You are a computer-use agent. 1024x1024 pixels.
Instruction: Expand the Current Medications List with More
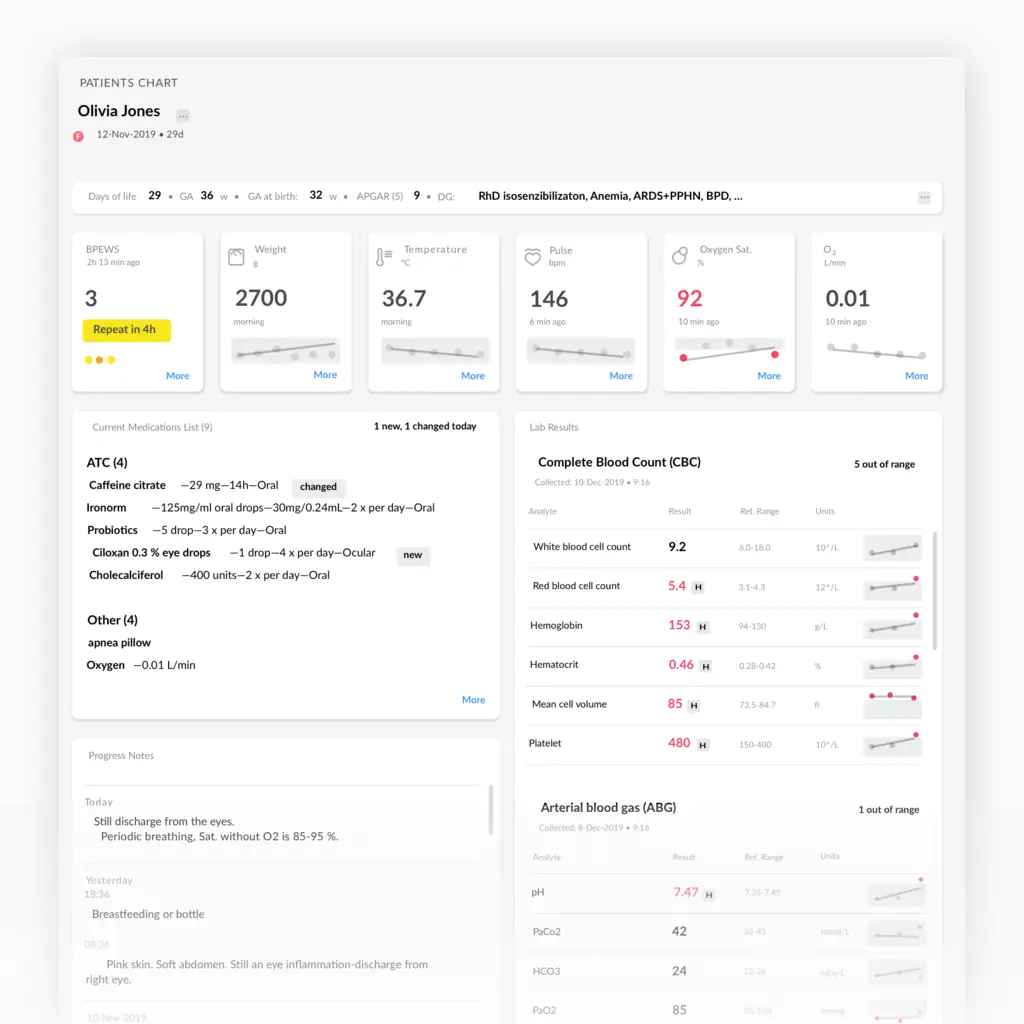pyautogui.click(x=473, y=699)
